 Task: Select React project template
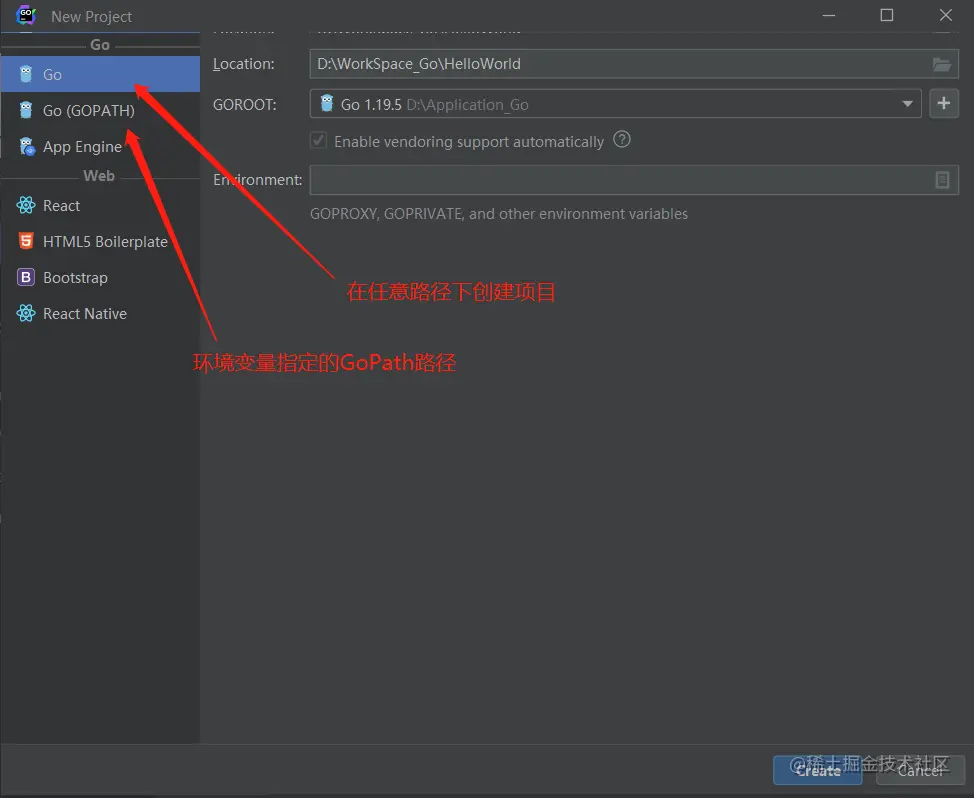100,206
